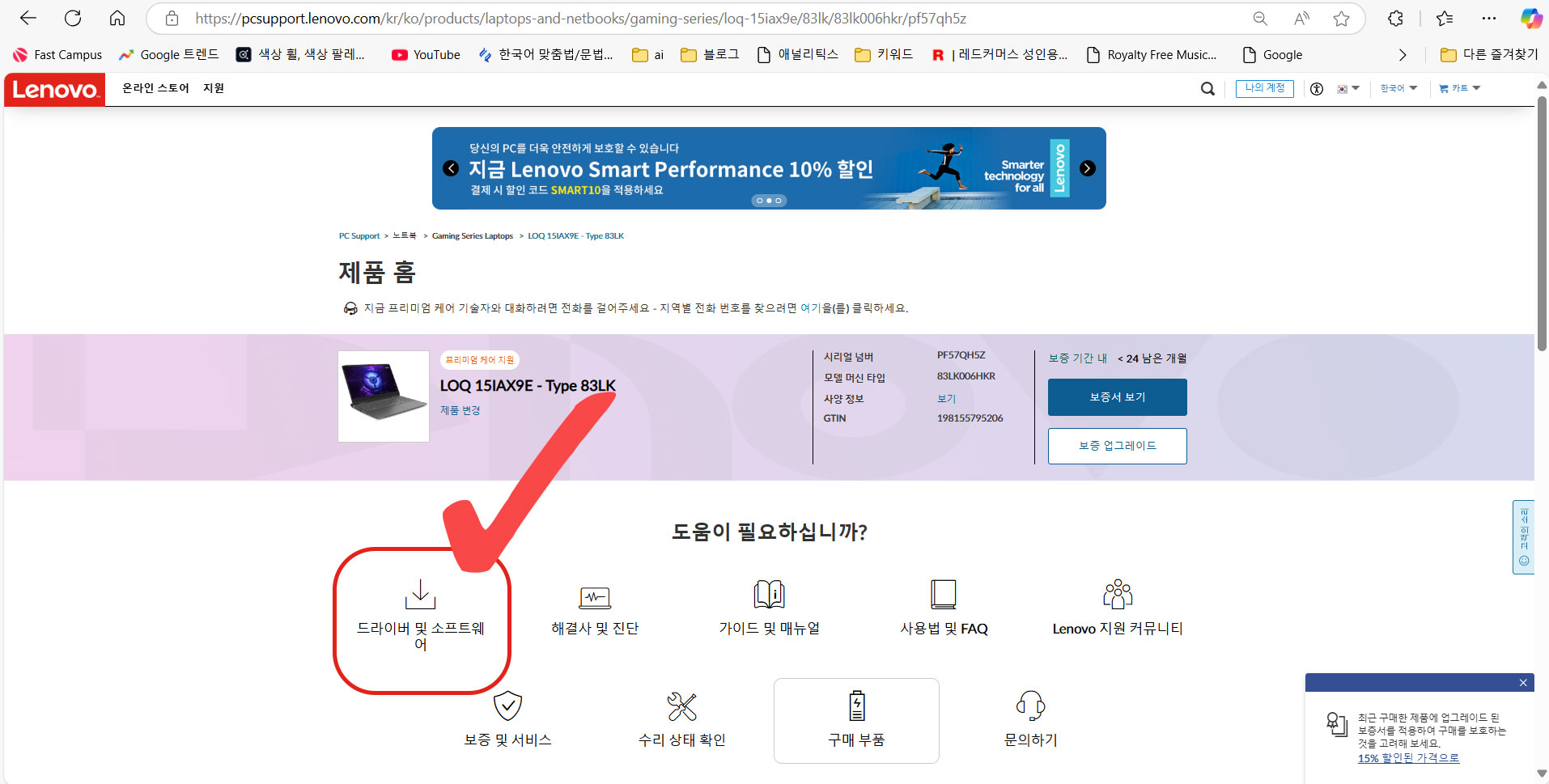Reload the page with the refresh icon
Viewport: 1549px width, 784px height.
click(73, 18)
